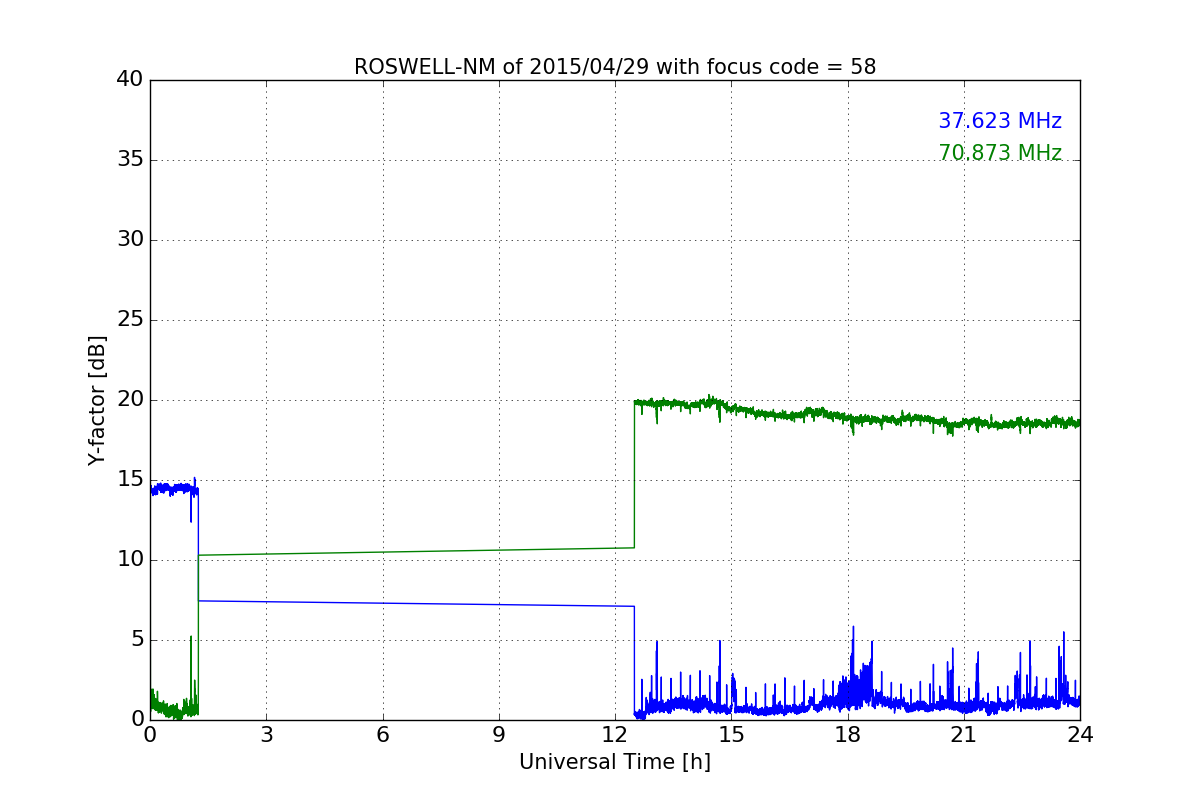Click x-axis tick label 21
This screenshot has height=800, width=1200.
(964, 734)
